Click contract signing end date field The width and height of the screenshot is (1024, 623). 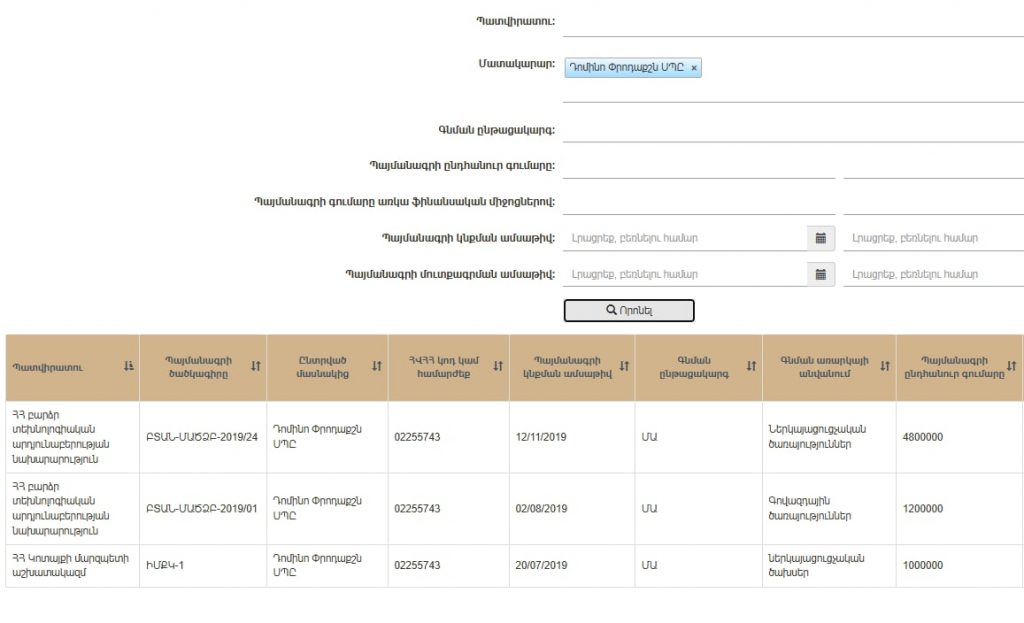pyautogui.click(x=932, y=238)
